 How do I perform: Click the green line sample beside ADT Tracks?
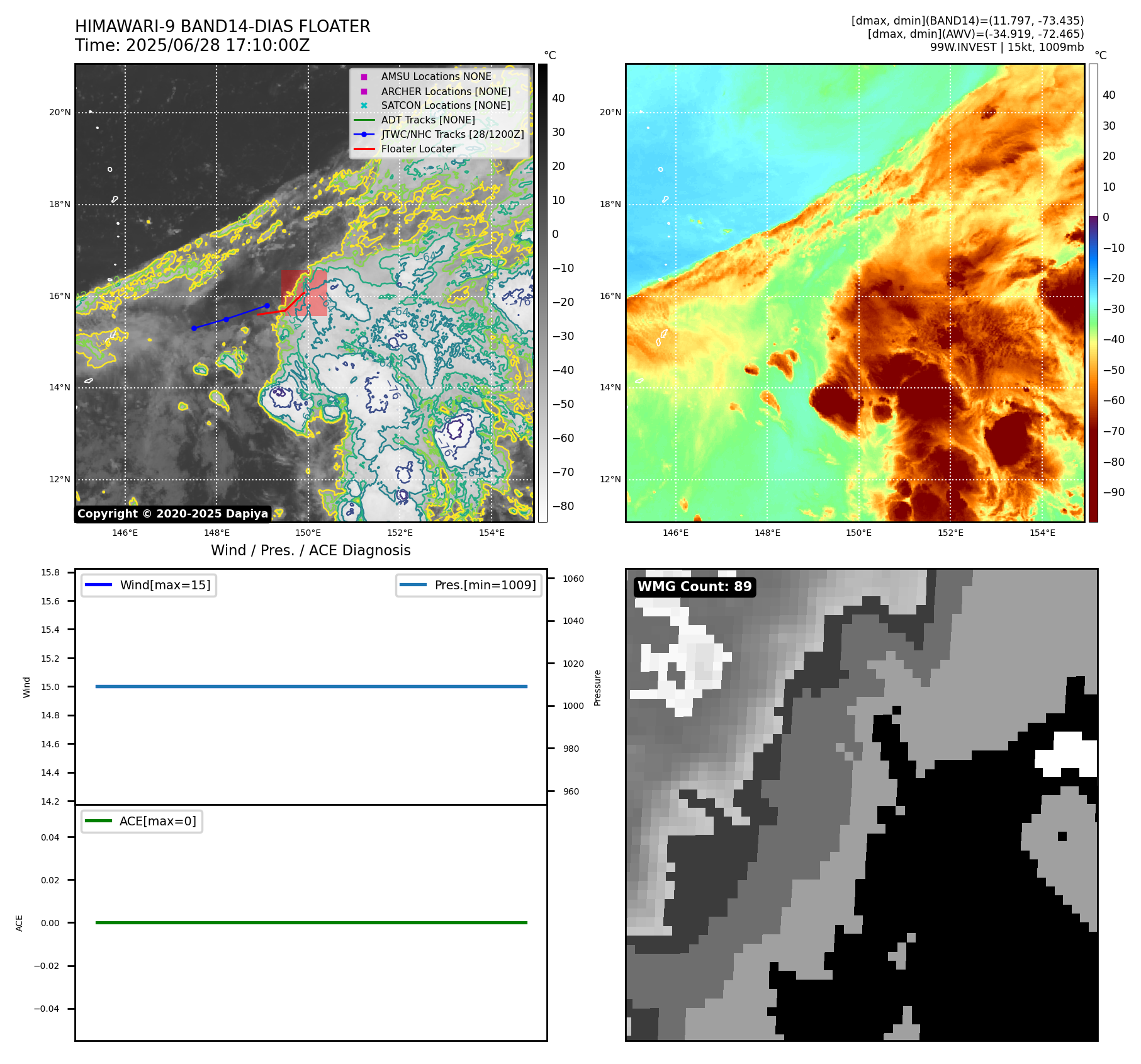(x=364, y=120)
